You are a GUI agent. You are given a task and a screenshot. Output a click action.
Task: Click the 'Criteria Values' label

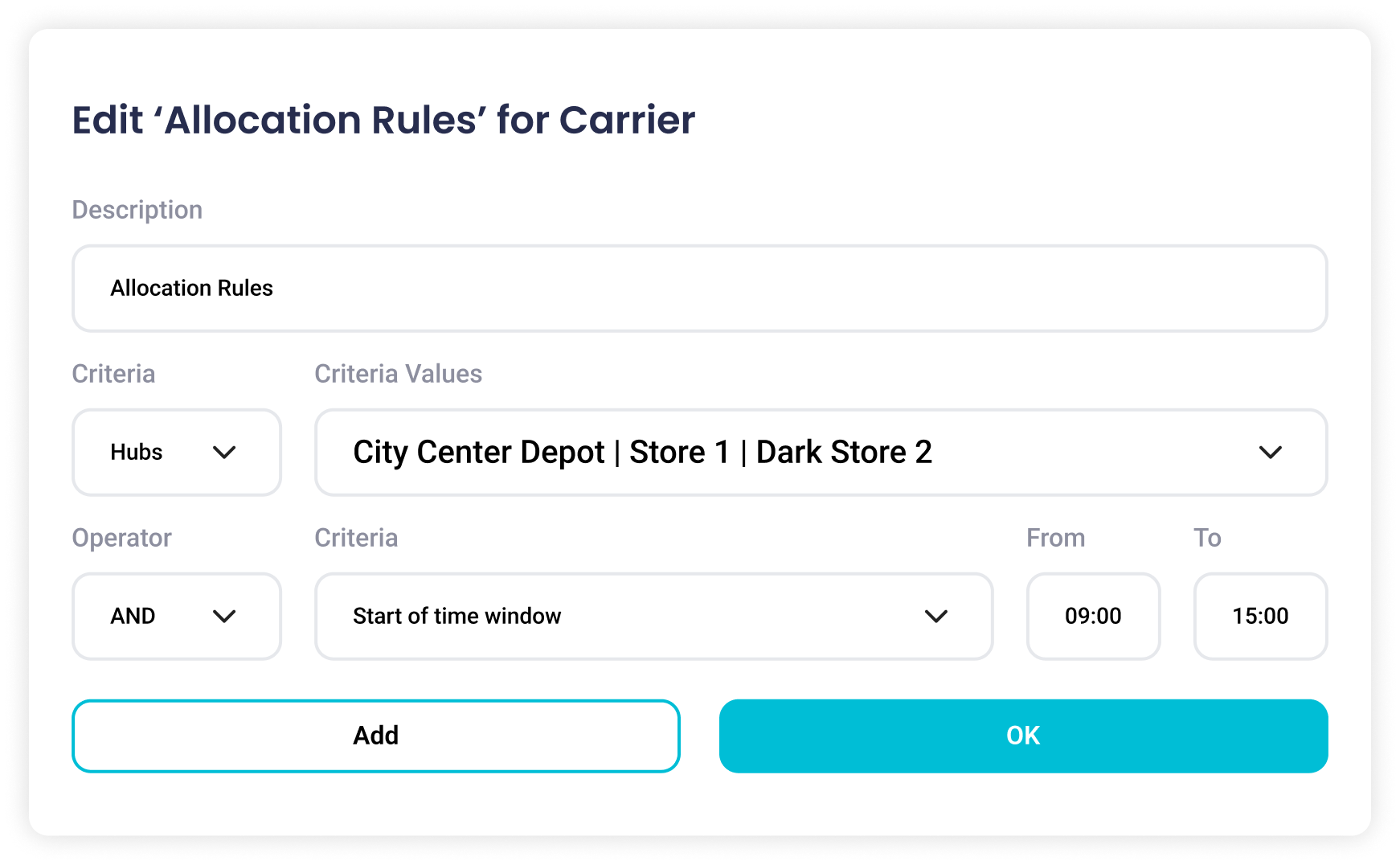[398, 374]
